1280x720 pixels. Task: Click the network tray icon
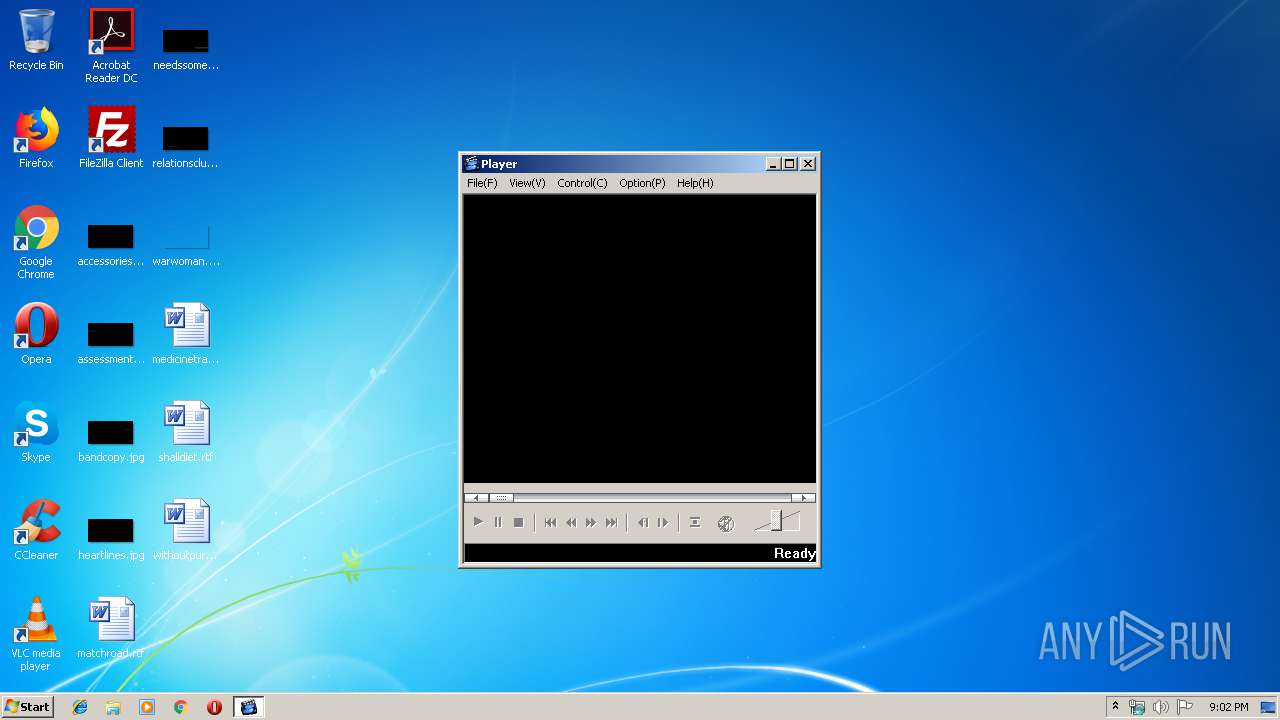pyautogui.click(x=1137, y=707)
